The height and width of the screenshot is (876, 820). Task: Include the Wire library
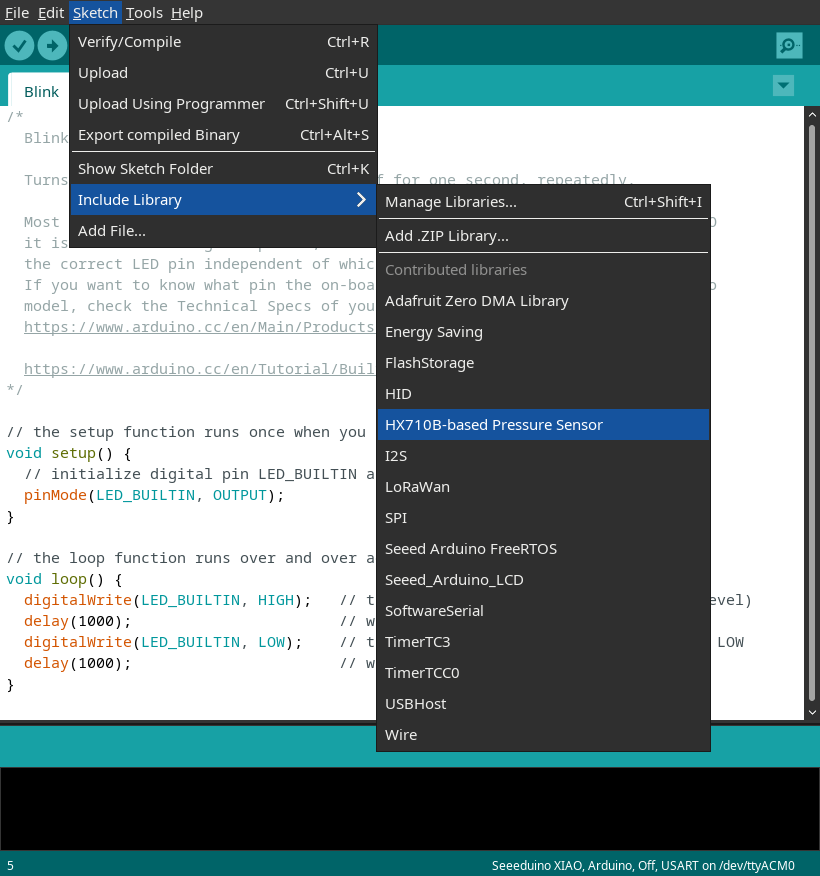point(543,735)
